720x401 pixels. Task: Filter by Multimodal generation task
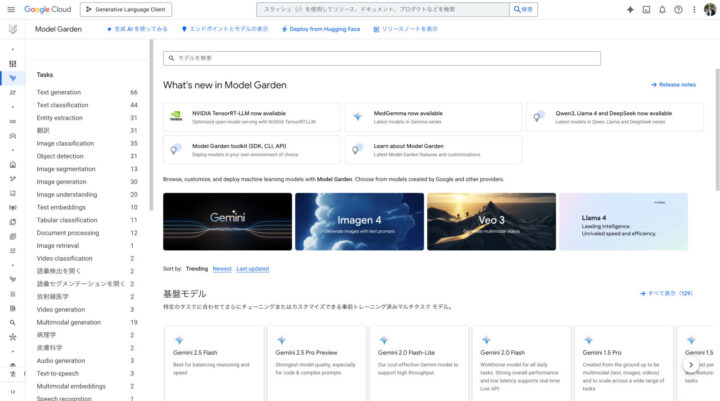[87, 322]
